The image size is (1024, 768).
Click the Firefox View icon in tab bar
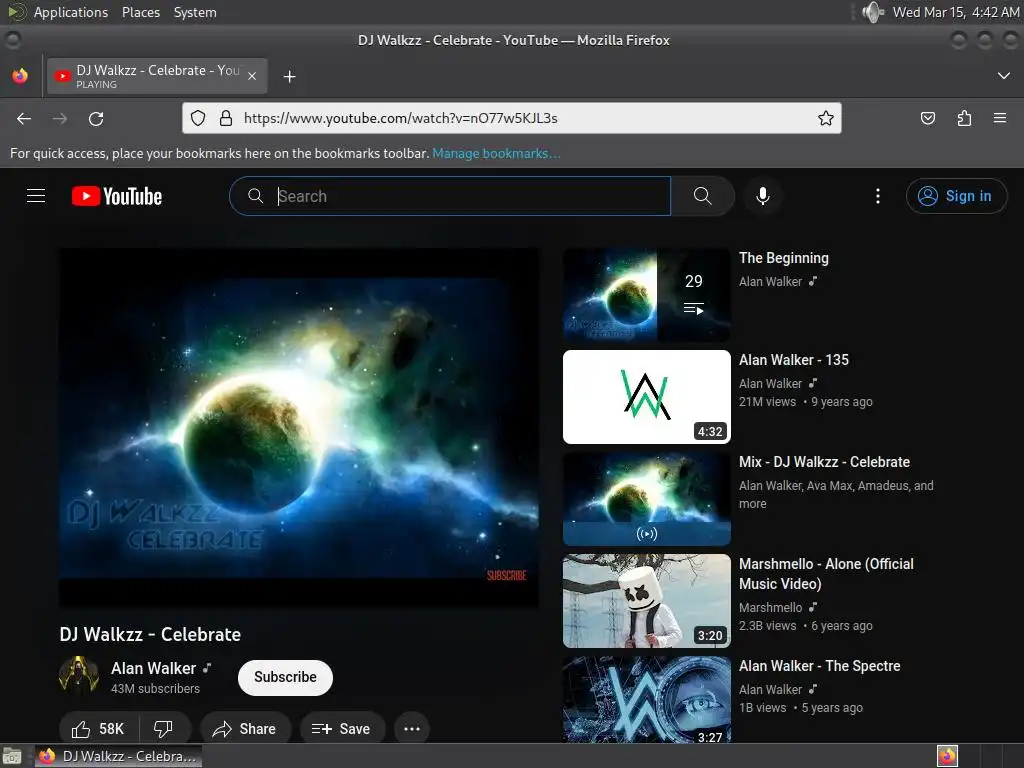pyautogui.click(x=20, y=76)
